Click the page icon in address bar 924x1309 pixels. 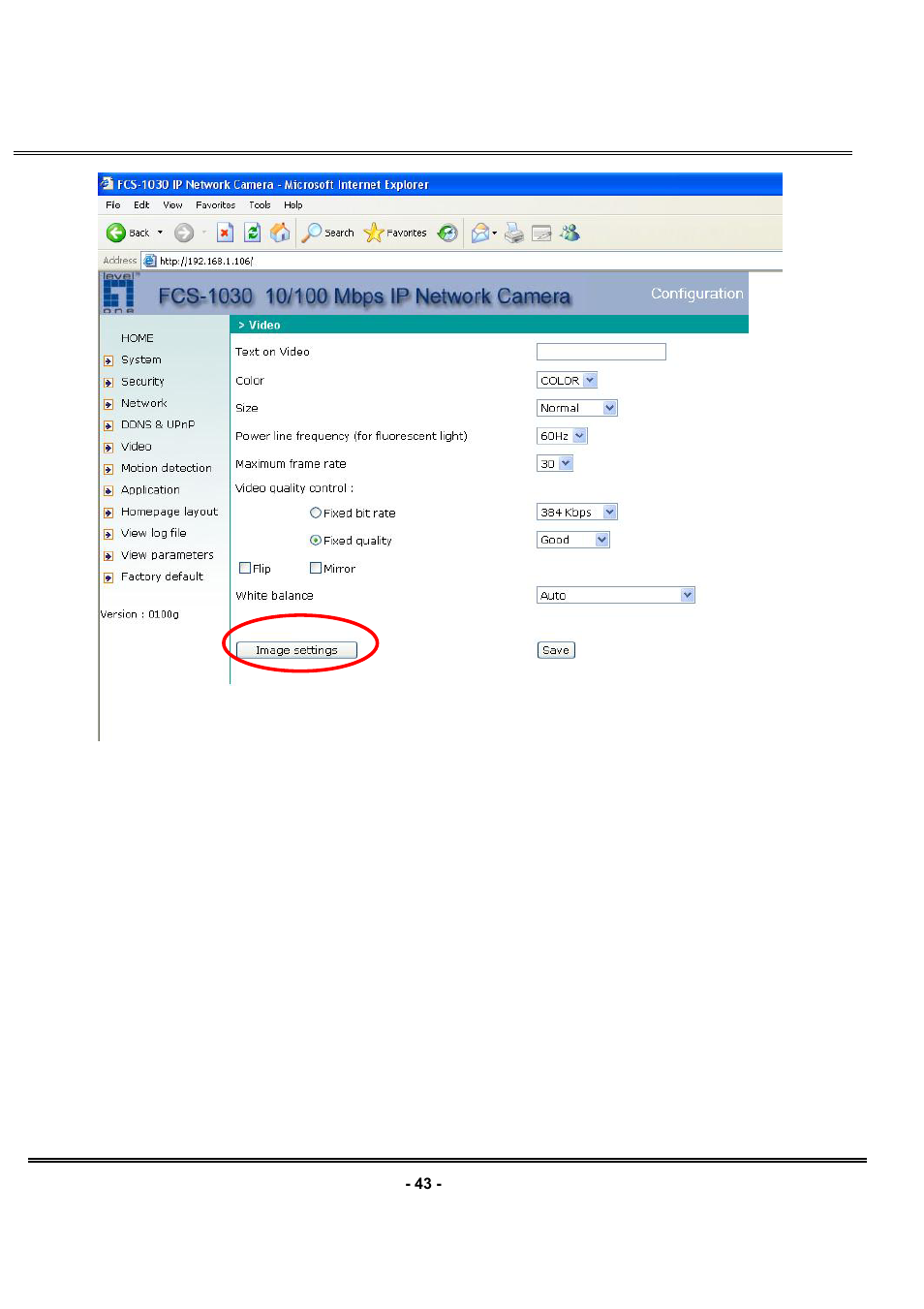coord(149,261)
